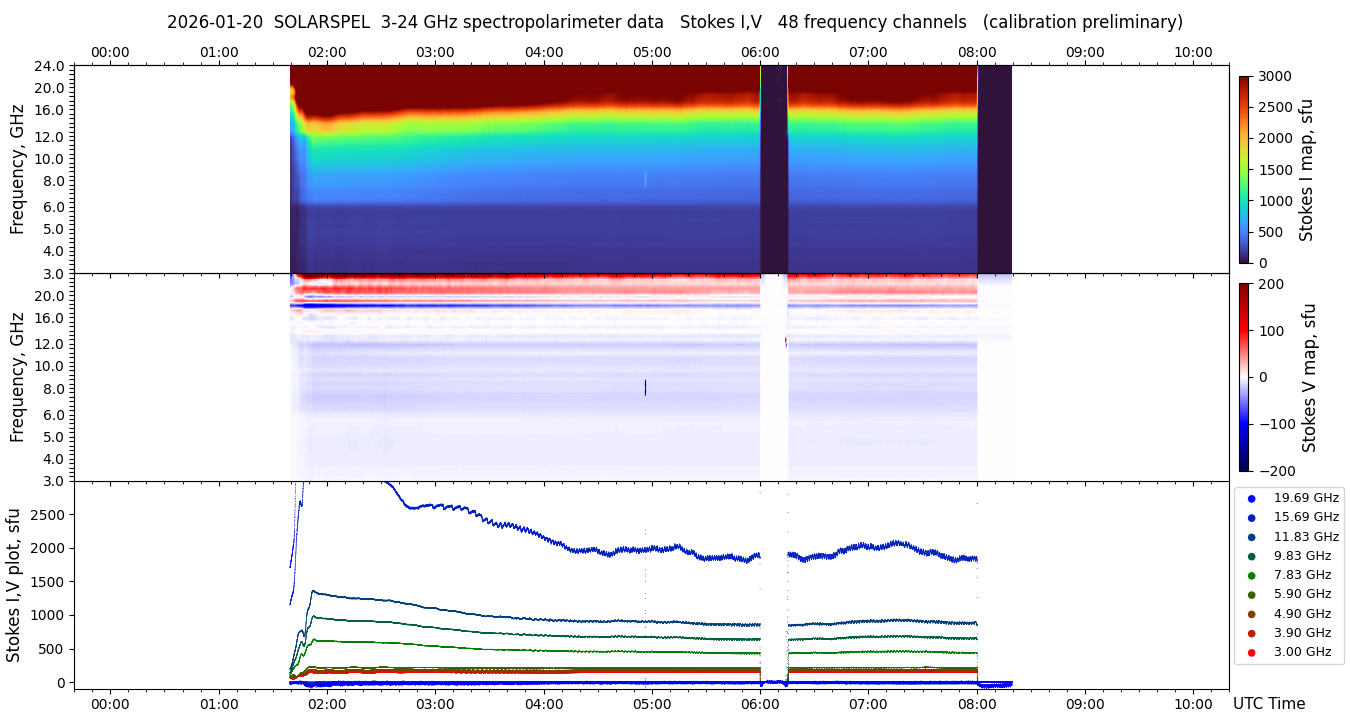This screenshot has width=1350, height=725.
Task: Click the Stokes I,V plot y-axis label
Action: click(14, 585)
